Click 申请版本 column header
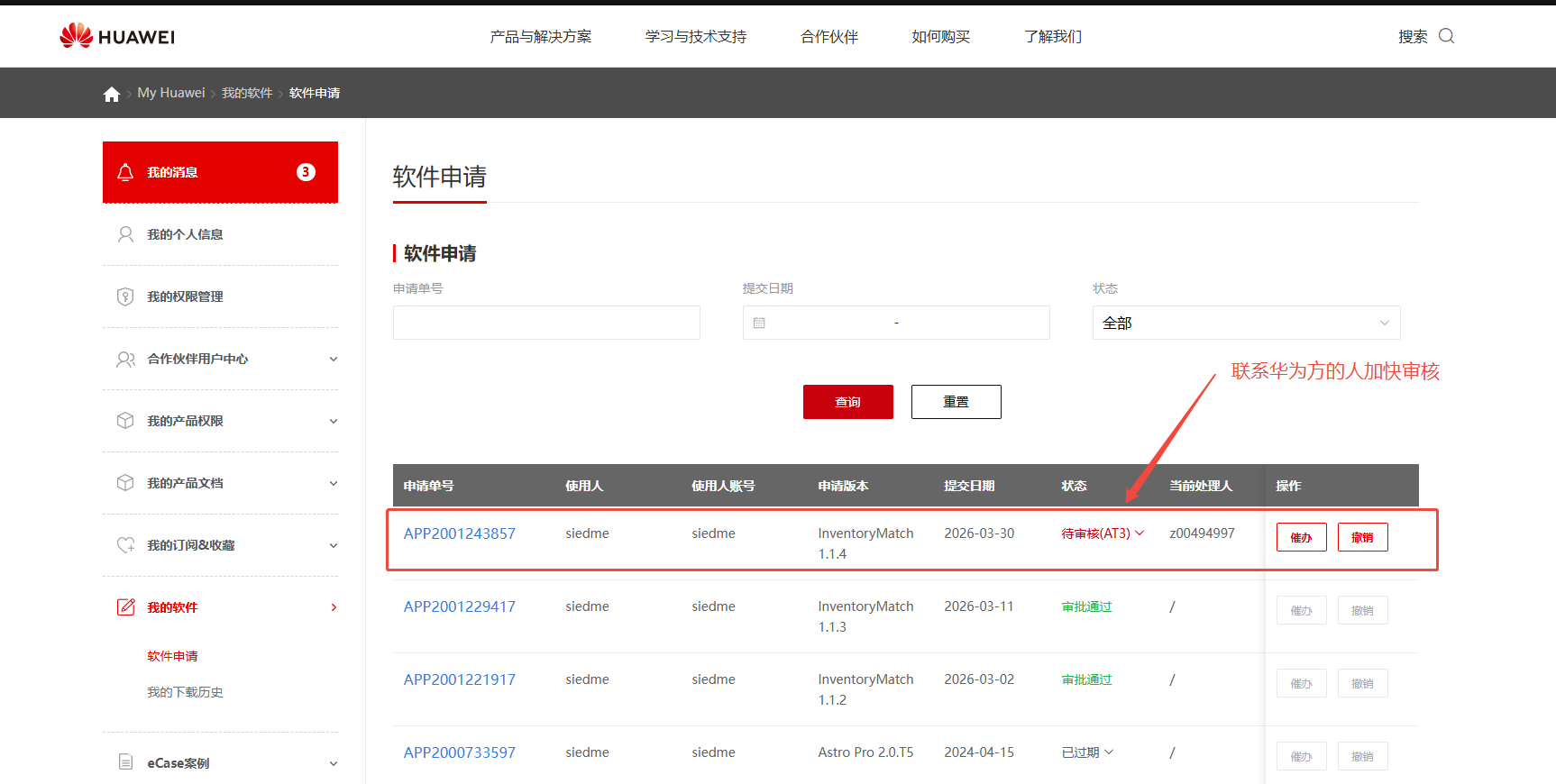The image size is (1556, 784). pos(843,486)
